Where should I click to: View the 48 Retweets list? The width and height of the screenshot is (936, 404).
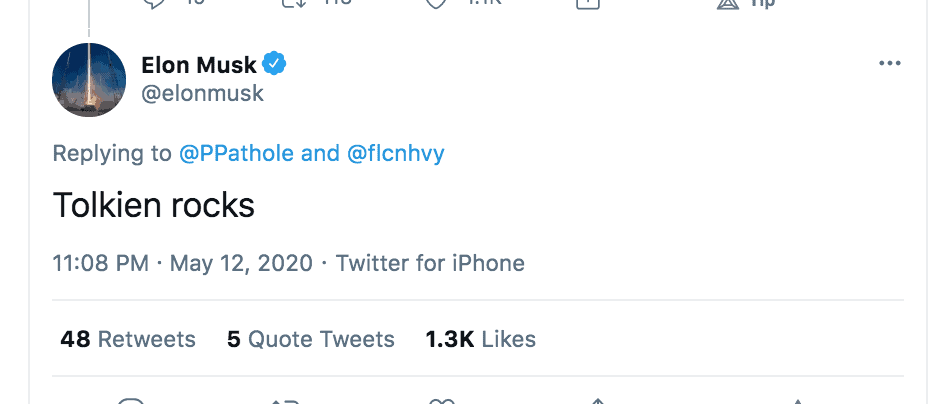coord(128,339)
